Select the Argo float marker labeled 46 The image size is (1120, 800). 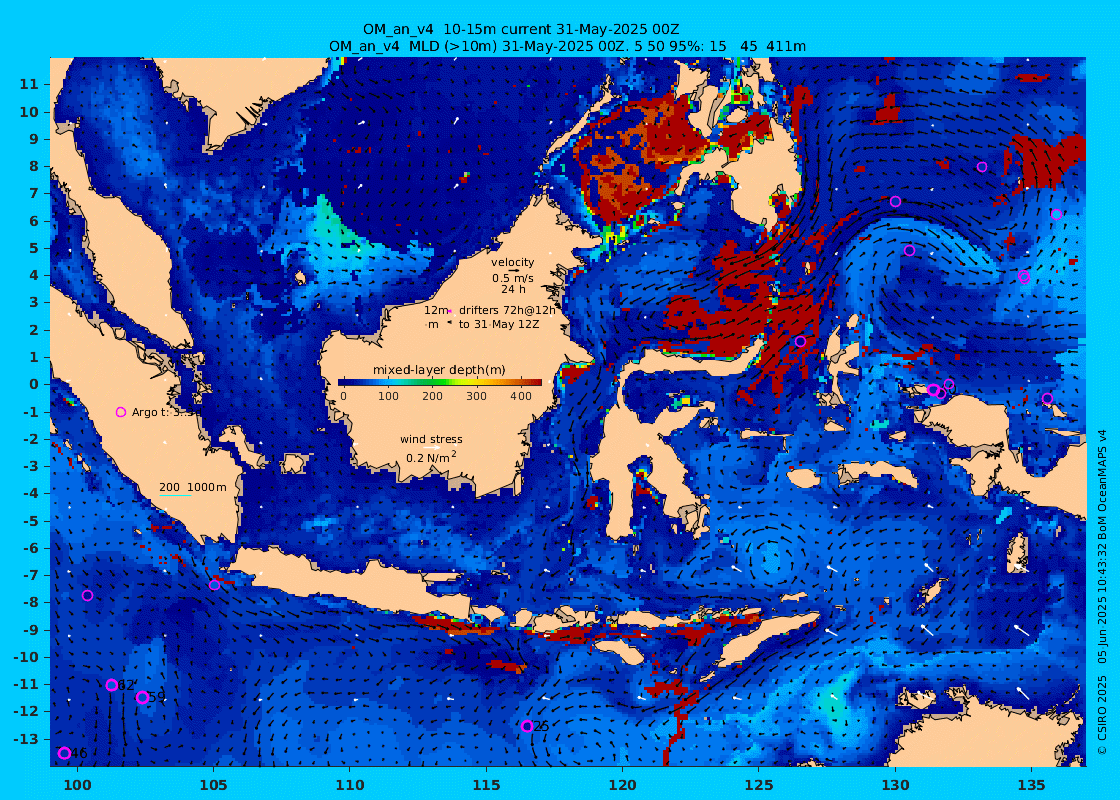coord(64,753)
